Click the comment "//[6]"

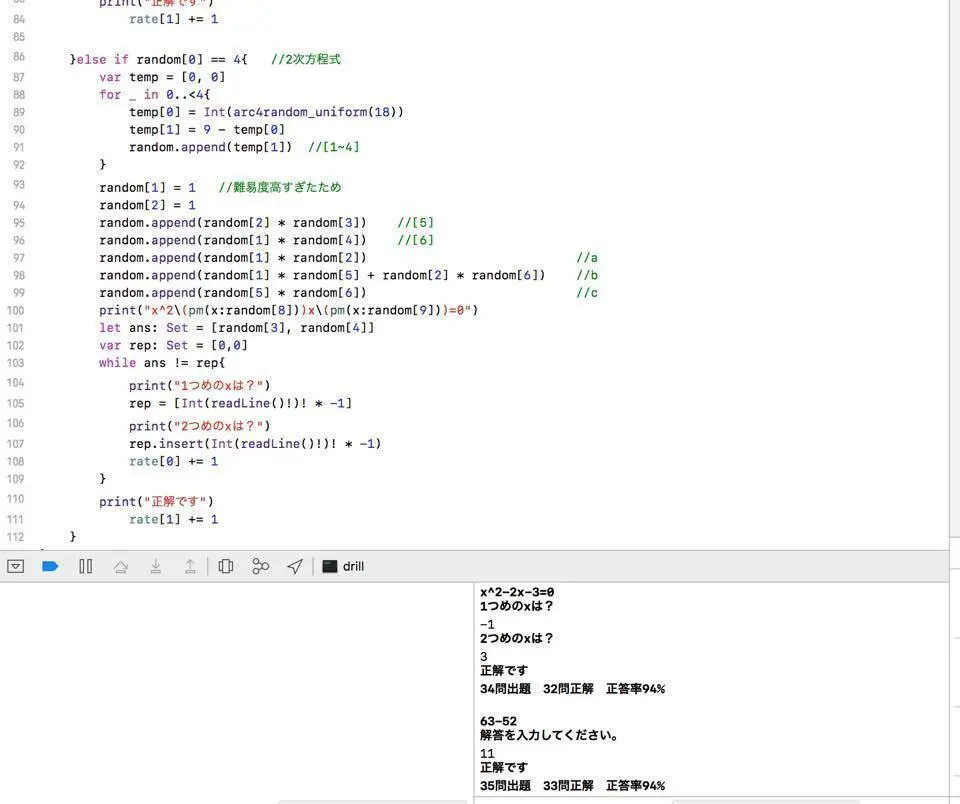(x=415, y=240)
